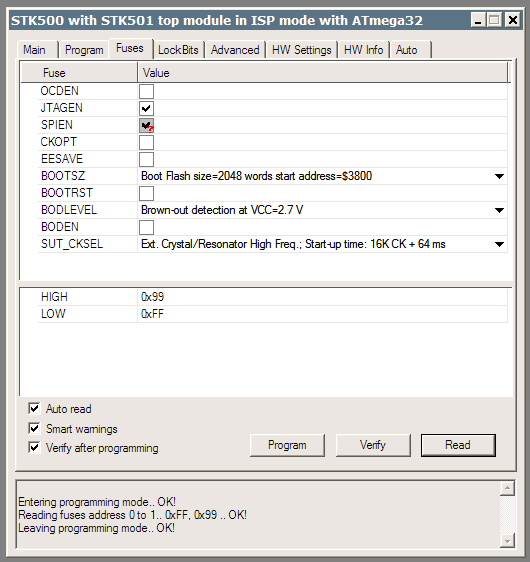Close the STK500 window
The height and width of the screenshot is (562, 530).
point(513,20)
